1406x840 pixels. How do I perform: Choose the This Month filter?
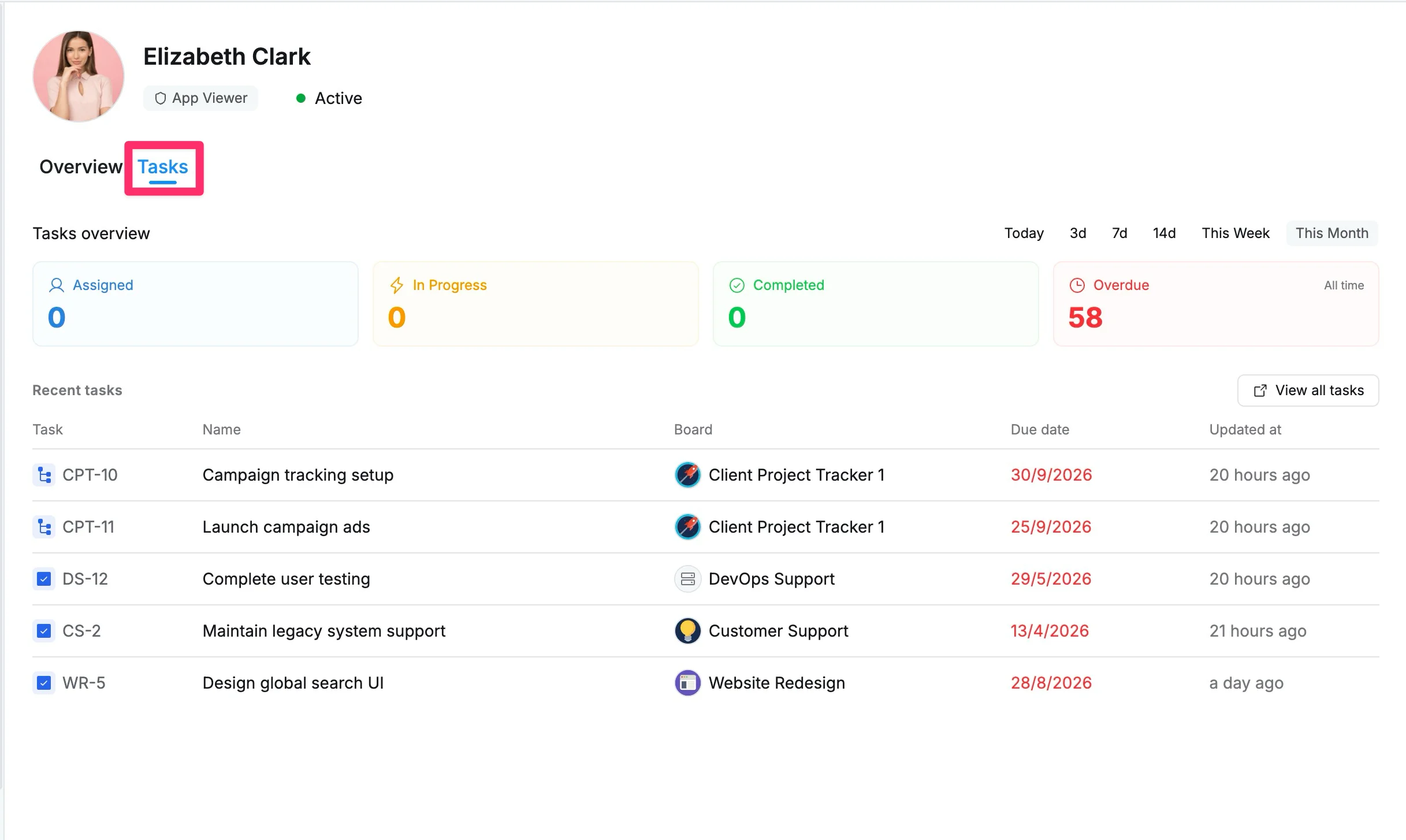1332,233
